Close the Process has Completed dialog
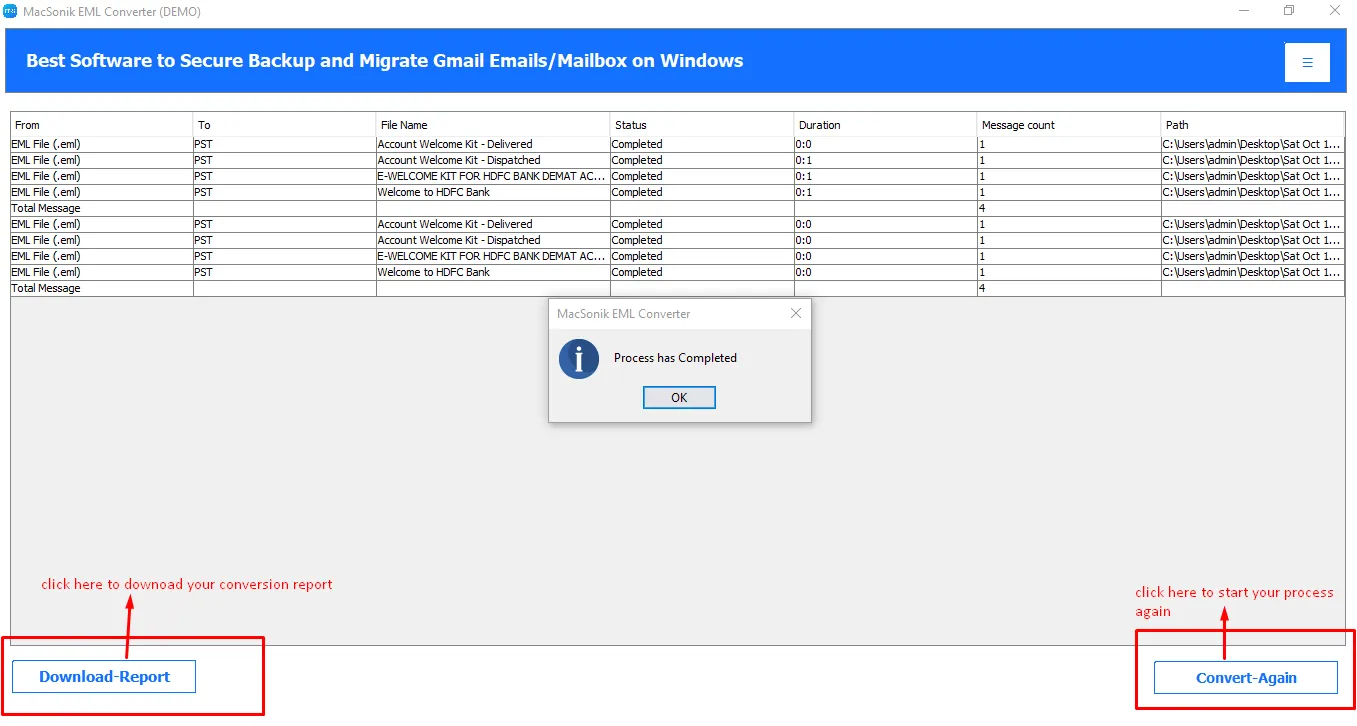Screen dimensions: 1357x726 pos(796,314)
